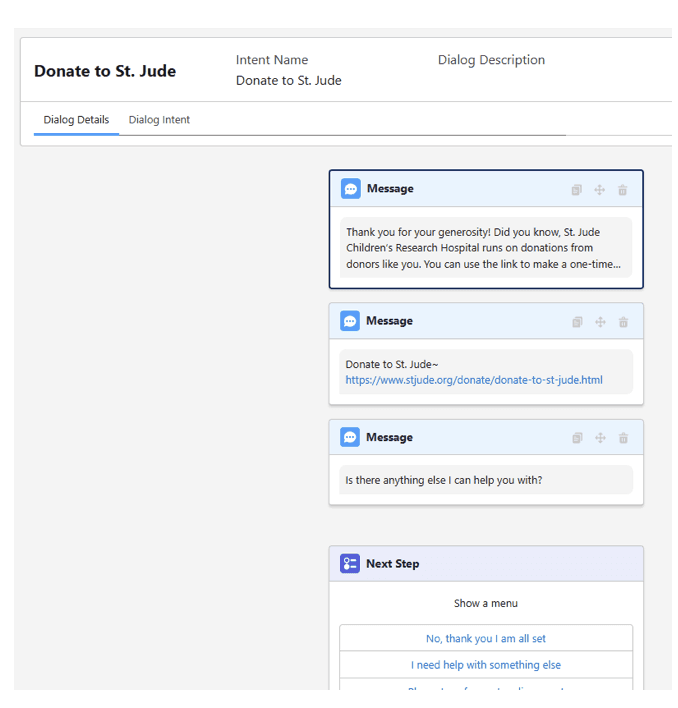The image size is (678, 708).
Task: Open the Dialog Intent tab
Action: (159, 120)
